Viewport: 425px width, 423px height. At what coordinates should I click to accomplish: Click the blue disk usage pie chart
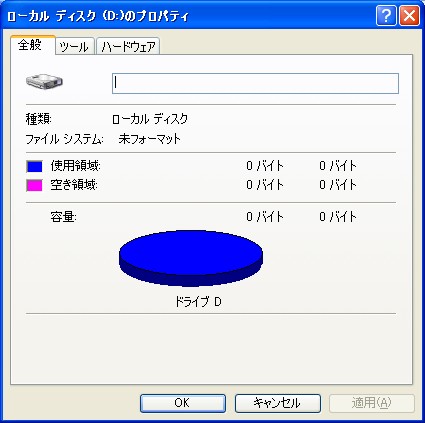point(191,258)
